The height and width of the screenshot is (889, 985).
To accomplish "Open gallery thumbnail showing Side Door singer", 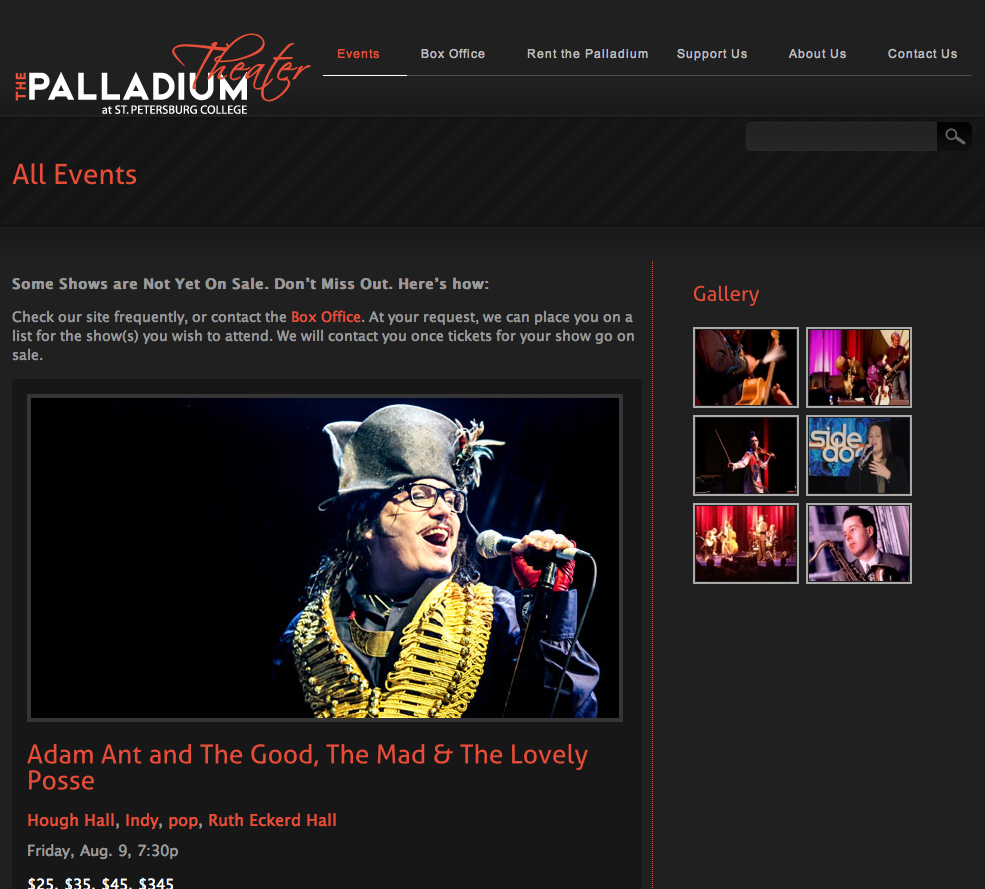I will (859, 455).
